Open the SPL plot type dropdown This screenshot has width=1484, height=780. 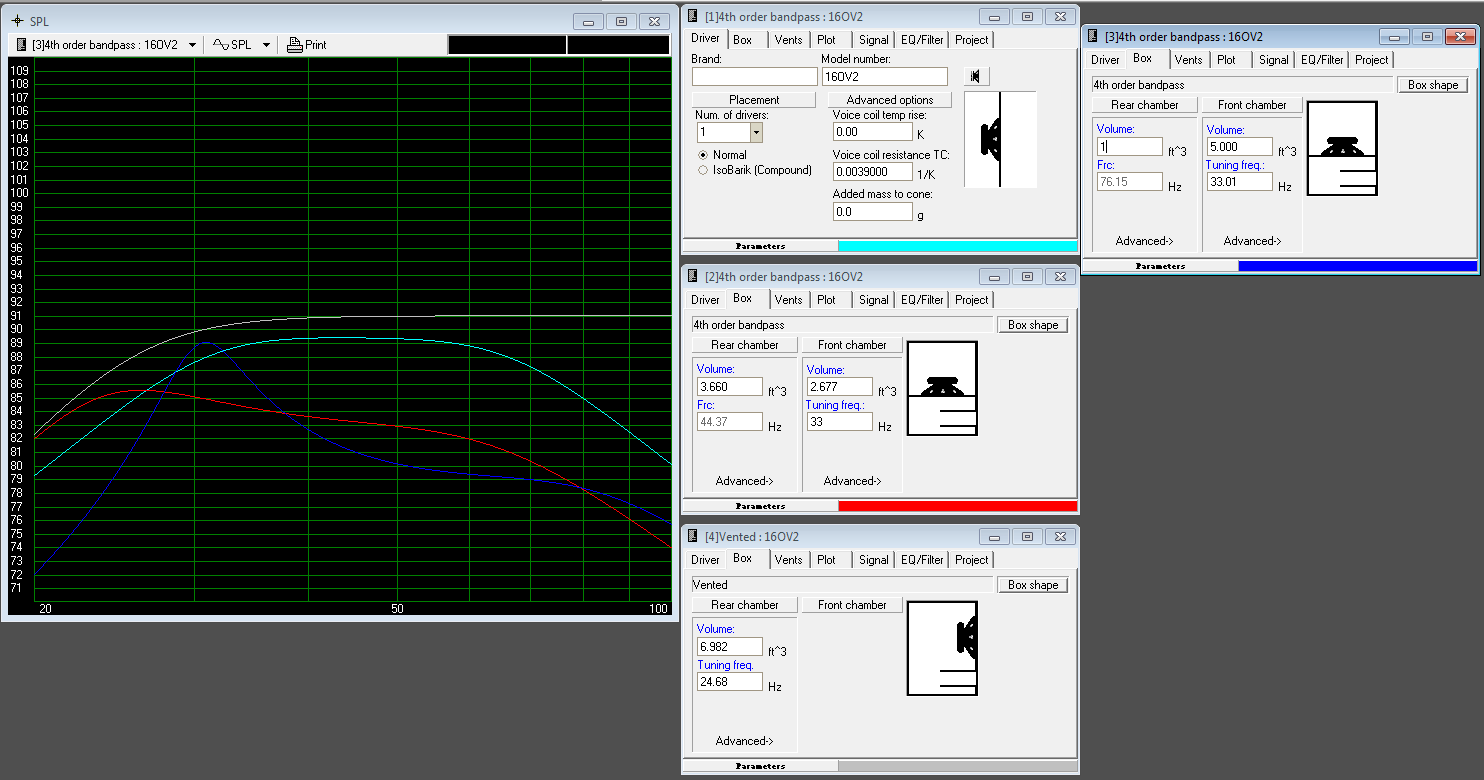(x=266, y=45)
